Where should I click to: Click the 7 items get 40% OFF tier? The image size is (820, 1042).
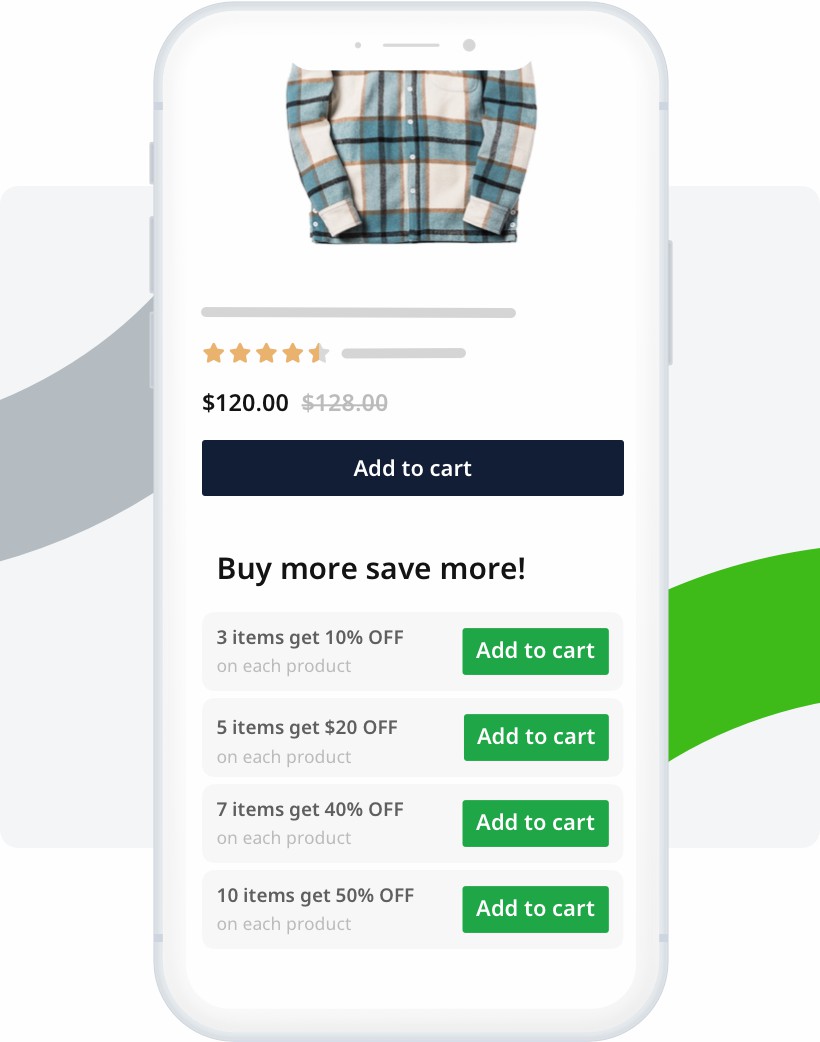(x=310, y=823)
